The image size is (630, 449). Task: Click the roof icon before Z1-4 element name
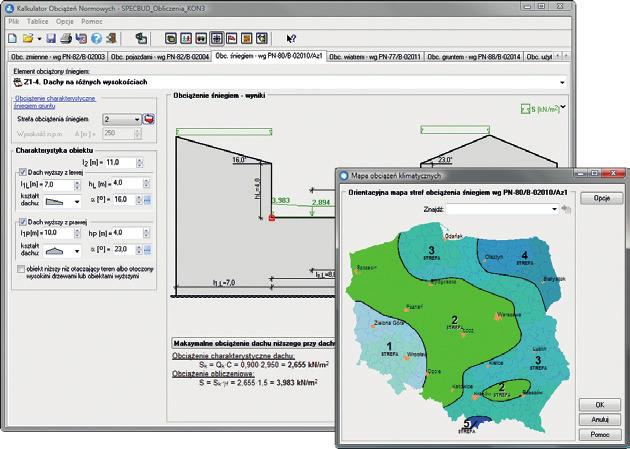(18, 82)
